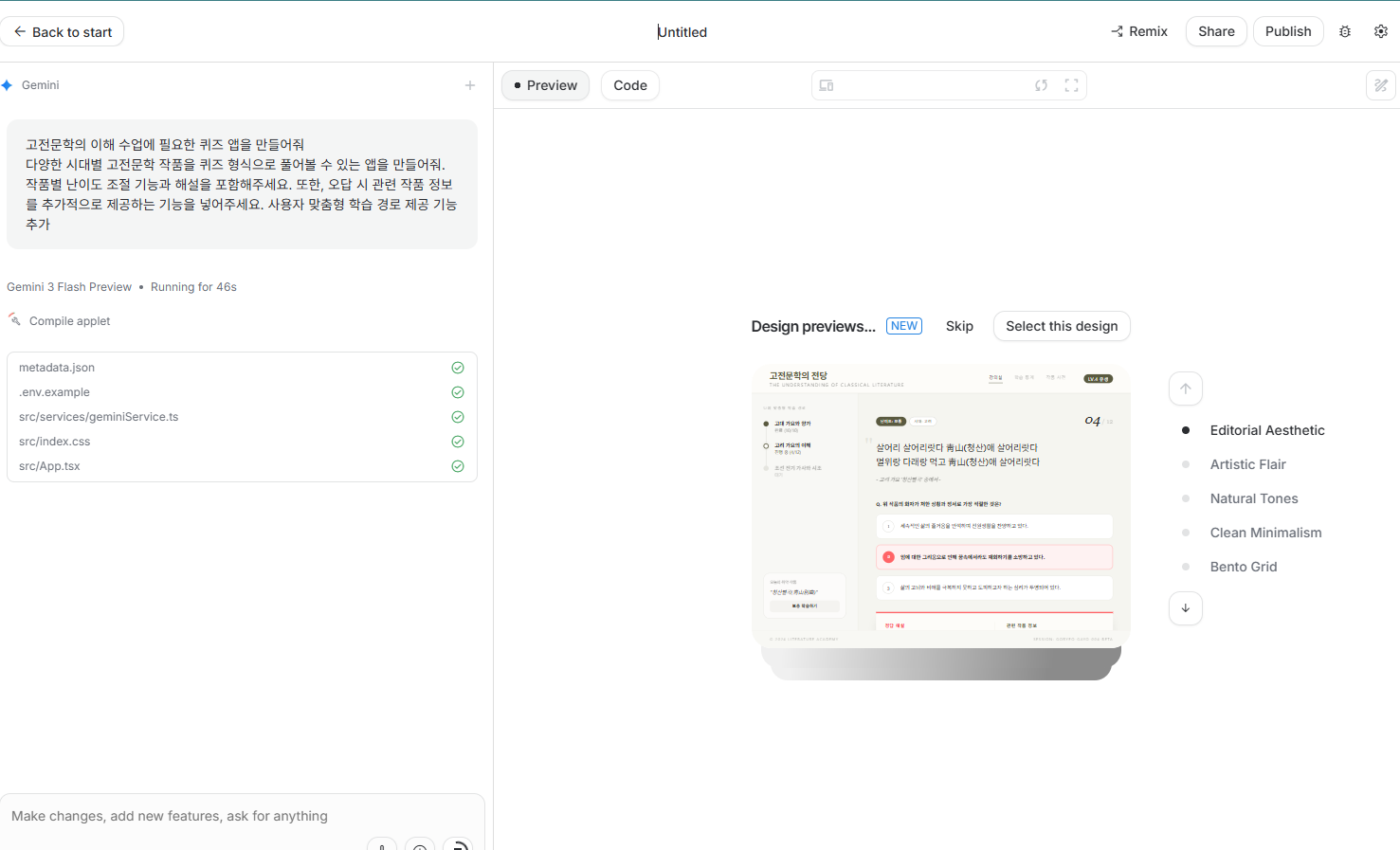Viewport: 1400px width, 850px height.
Task: Click the green check beside metadata.json
Action: [458, 368]
